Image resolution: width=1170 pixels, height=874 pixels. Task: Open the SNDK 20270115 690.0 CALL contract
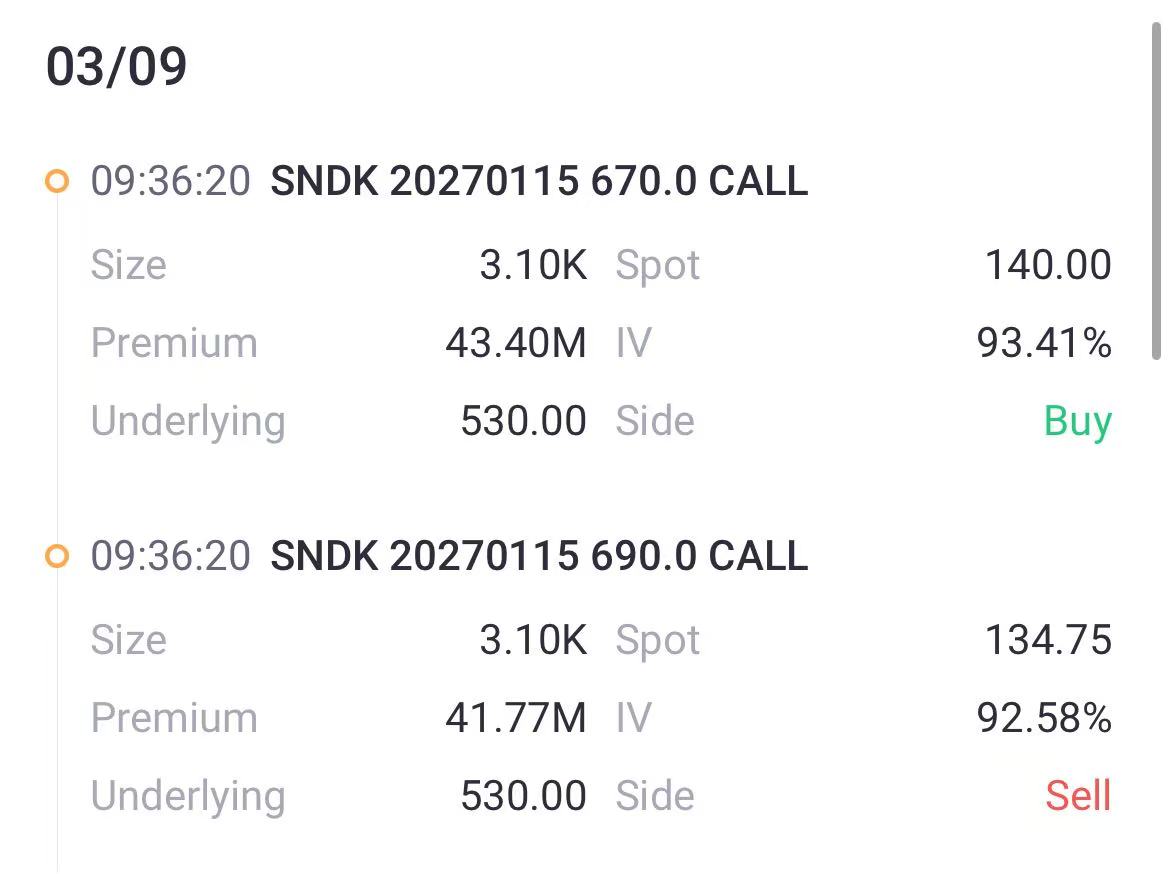pyautogui.click(x=539, y=556)
